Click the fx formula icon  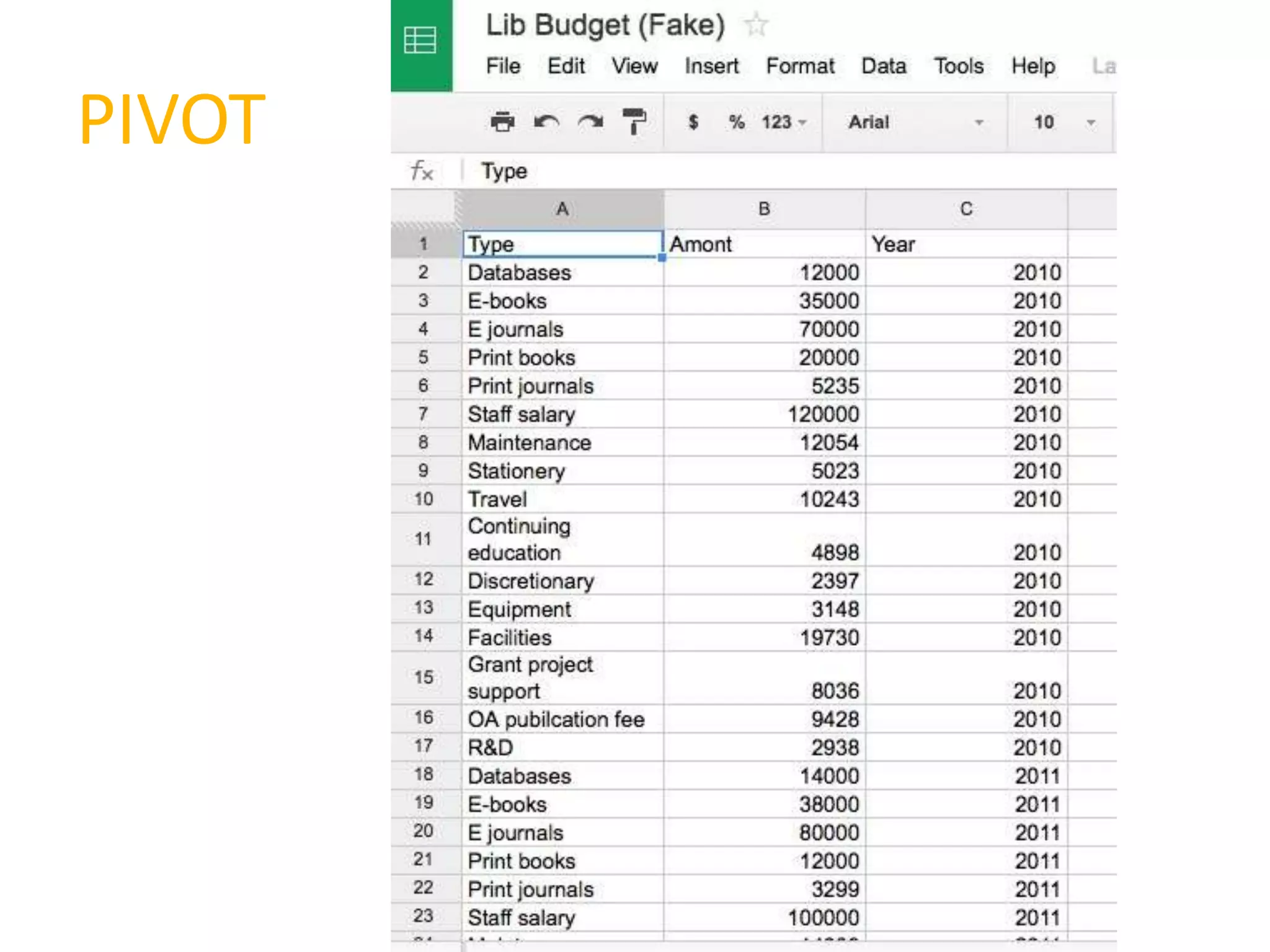[x=422, y=170]
